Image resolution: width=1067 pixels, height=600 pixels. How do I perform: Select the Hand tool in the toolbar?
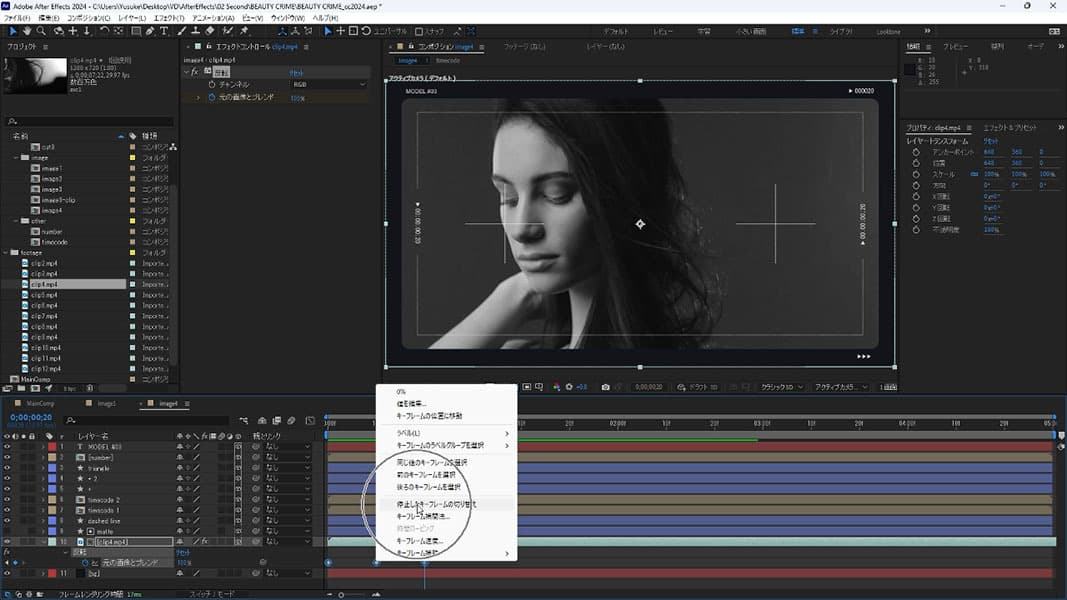point(28,31)
